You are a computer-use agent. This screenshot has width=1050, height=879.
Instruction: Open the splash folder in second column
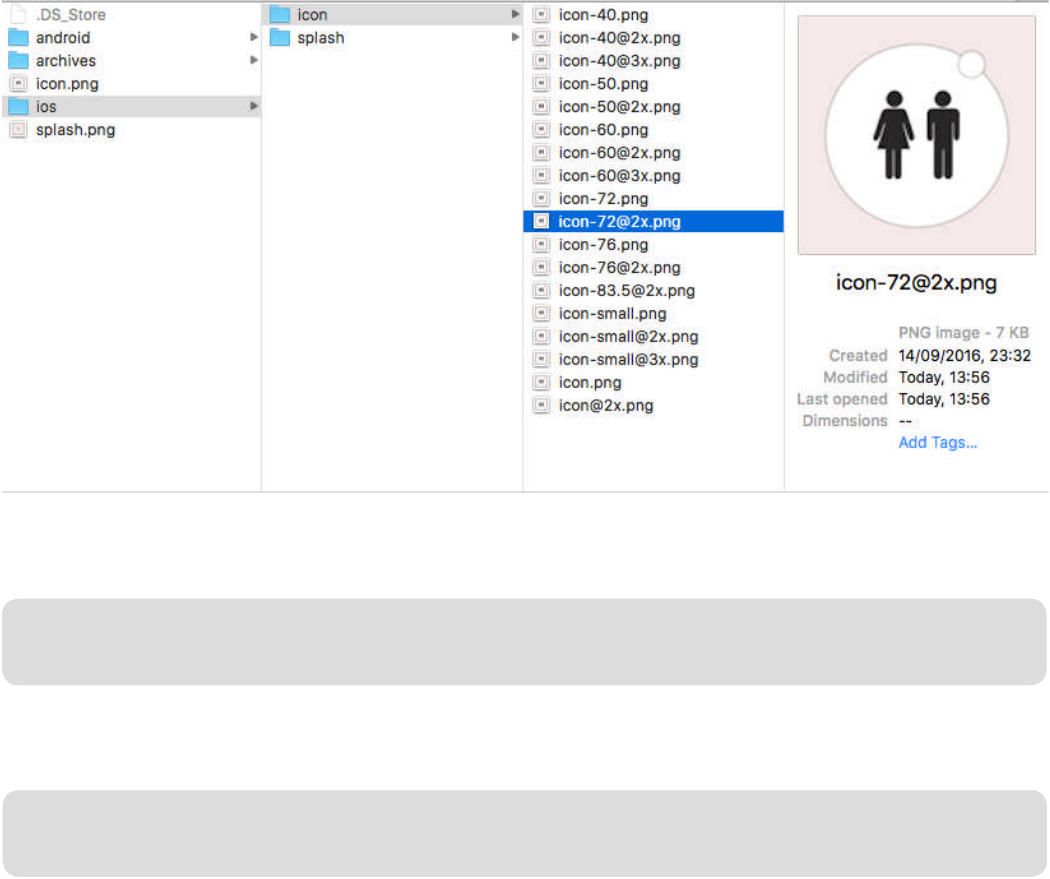click(321, 37)
